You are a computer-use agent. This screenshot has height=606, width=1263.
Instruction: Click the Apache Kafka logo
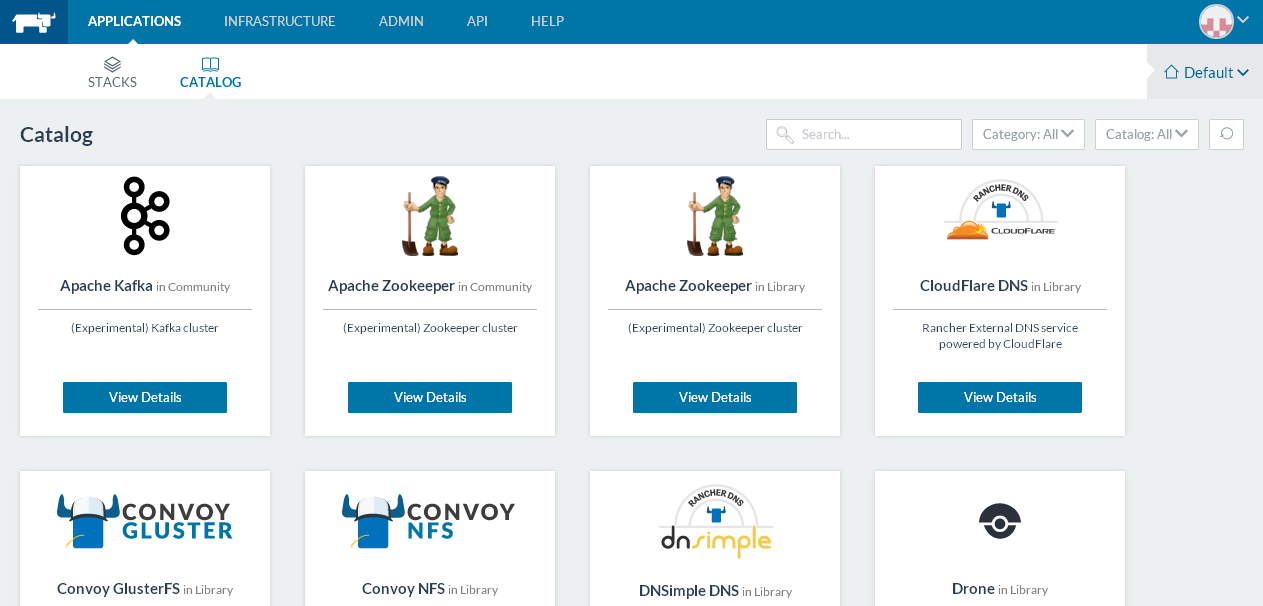pyautogui.click(x=145, y=216)
